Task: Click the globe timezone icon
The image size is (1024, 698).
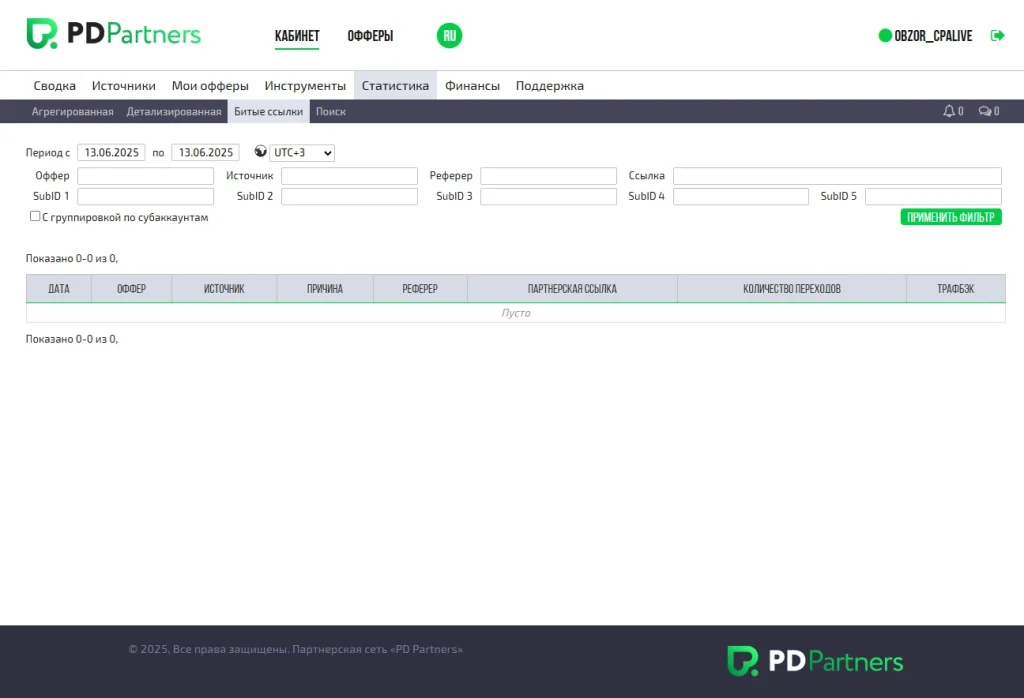Action: [x=261, y=151]
